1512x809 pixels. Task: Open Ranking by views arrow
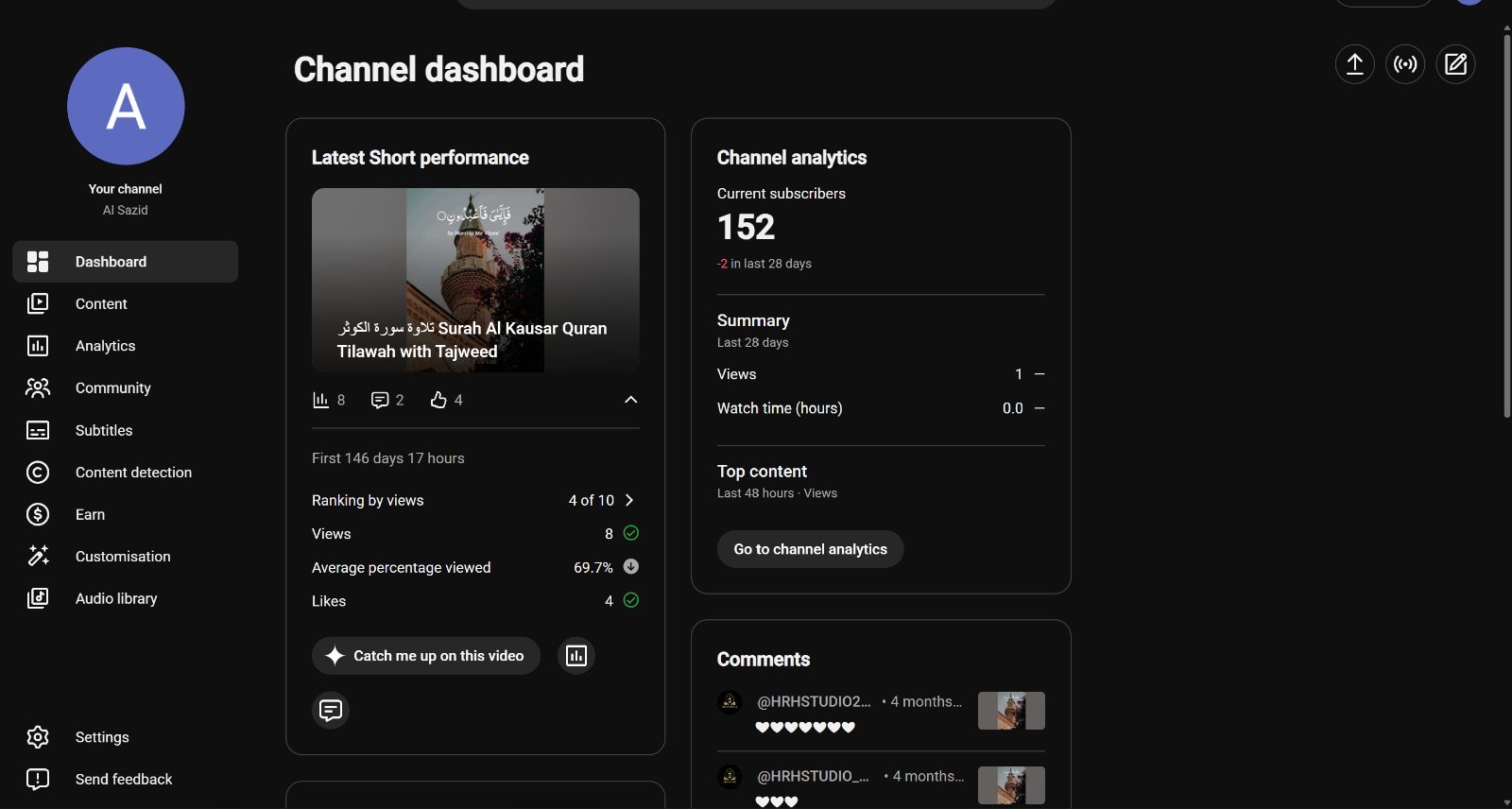tap(629, 500)
